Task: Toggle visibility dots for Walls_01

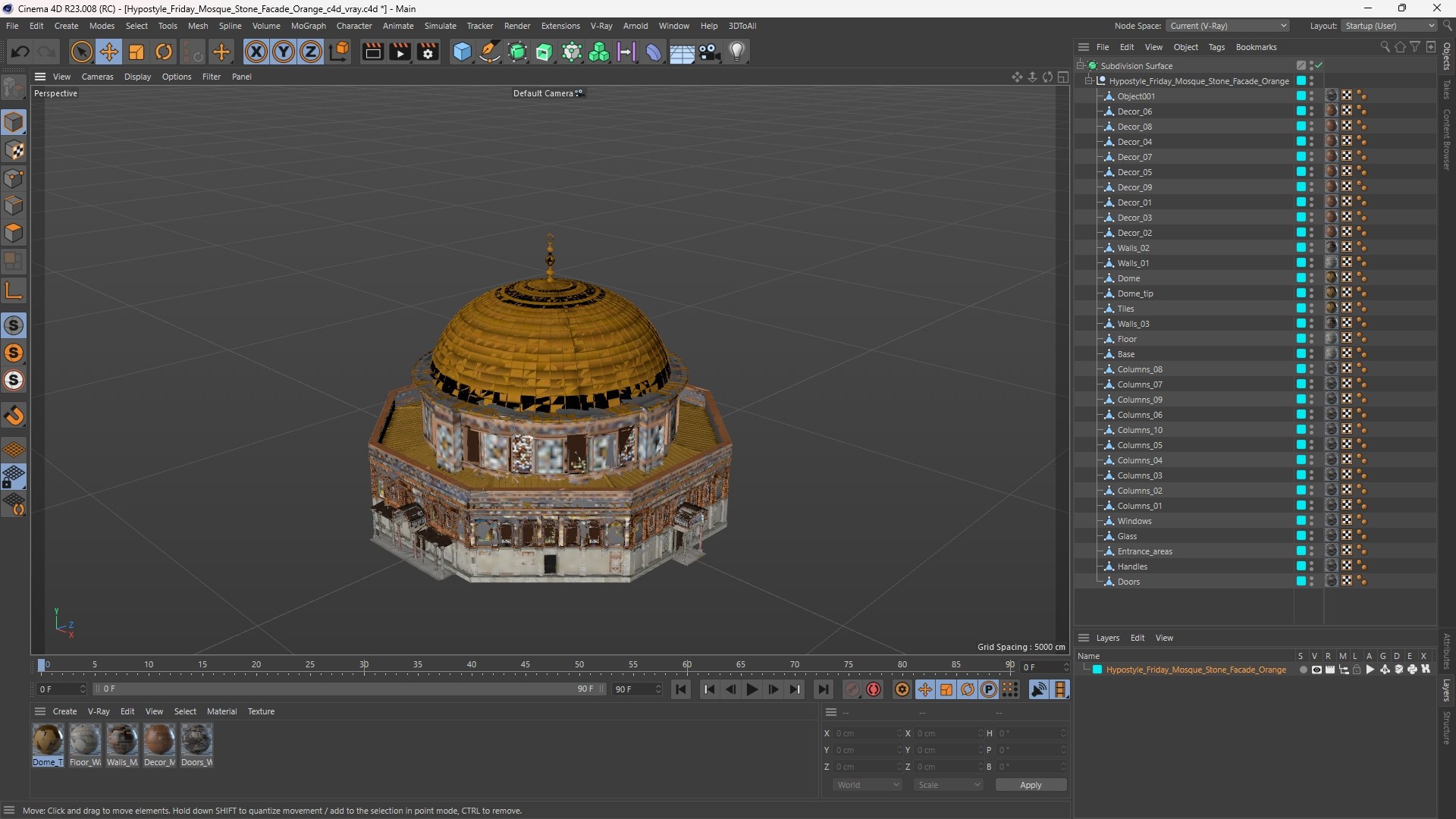Action: 1311,263
